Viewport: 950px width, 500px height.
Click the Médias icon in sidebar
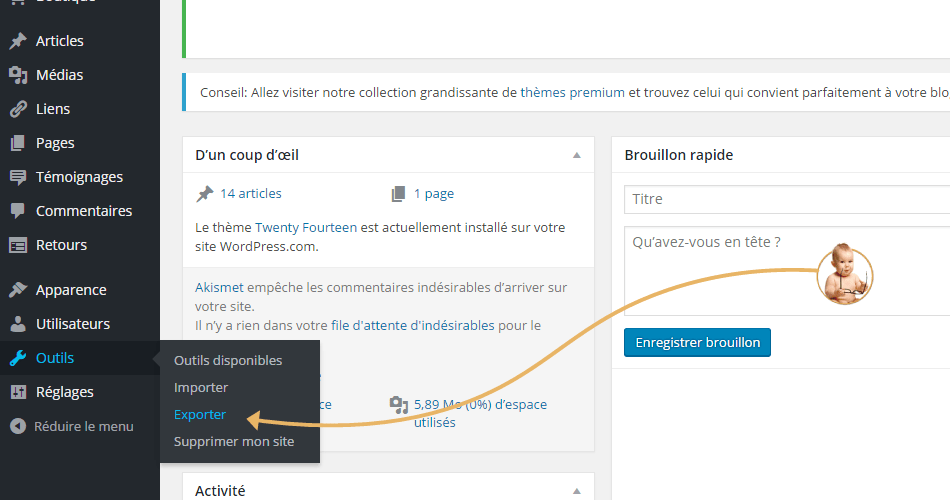point(18,75)
